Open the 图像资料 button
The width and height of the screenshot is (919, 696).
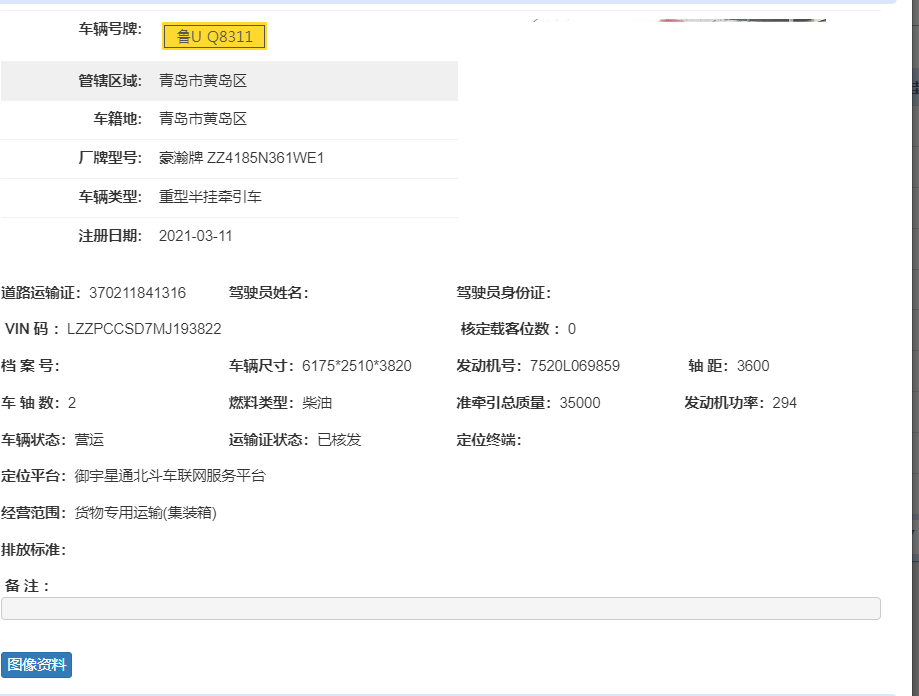coord(37,665)
